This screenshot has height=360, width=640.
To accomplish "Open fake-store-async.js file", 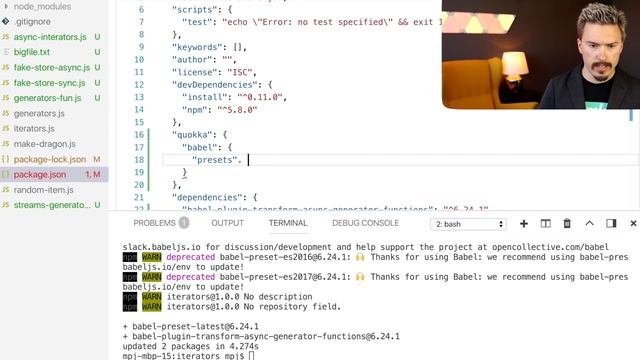I will tap(51, 67).
